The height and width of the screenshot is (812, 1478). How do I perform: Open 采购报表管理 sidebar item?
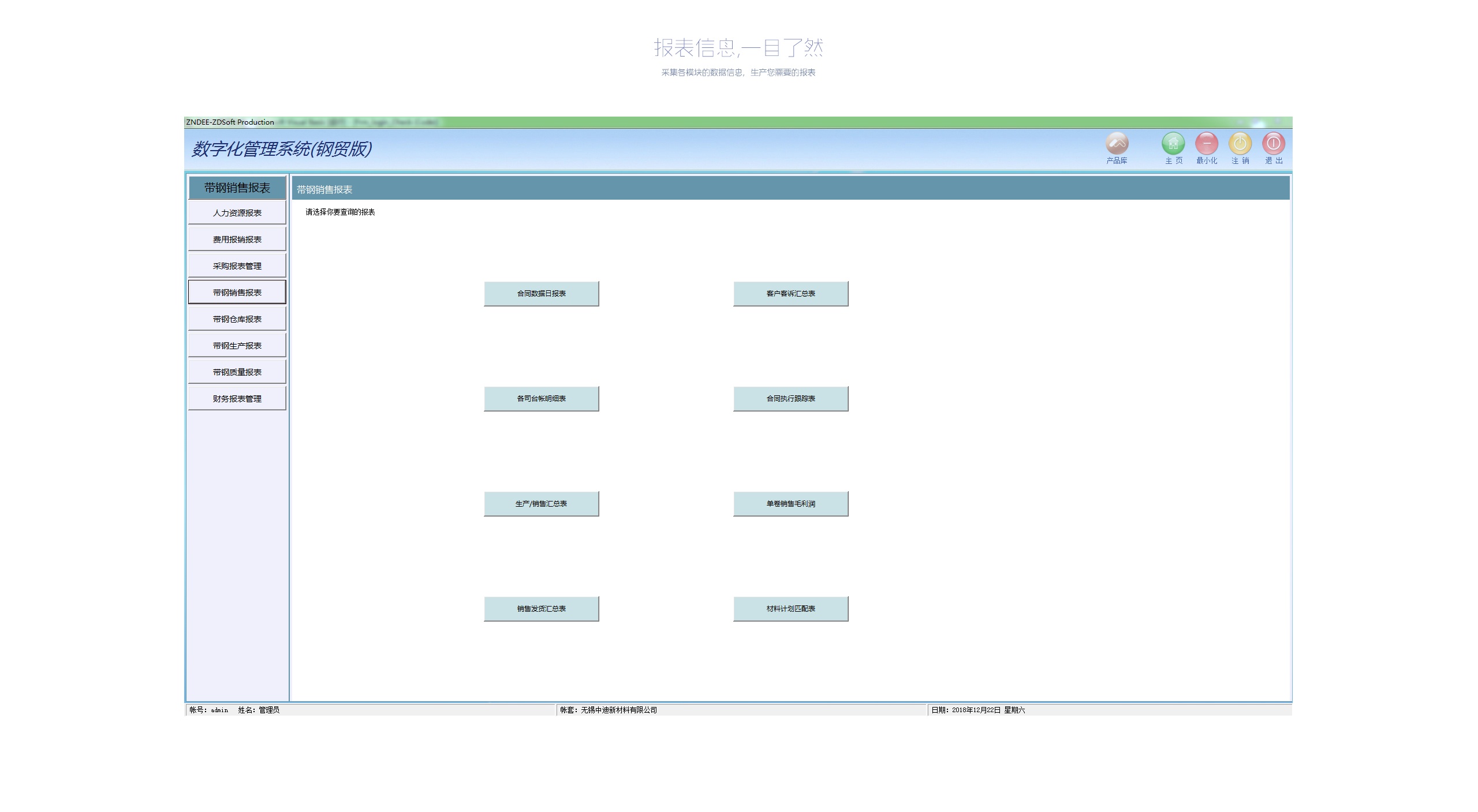coord(237,266)
